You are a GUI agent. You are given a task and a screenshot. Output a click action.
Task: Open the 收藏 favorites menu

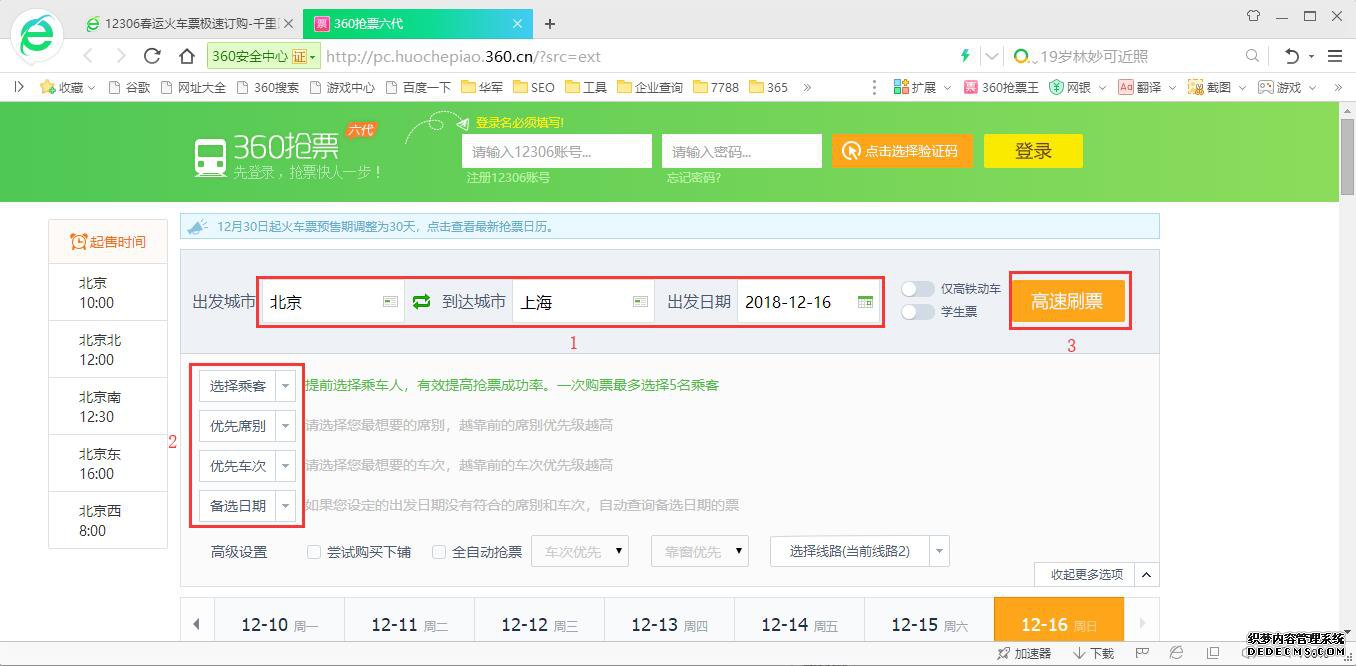(67, 87)
